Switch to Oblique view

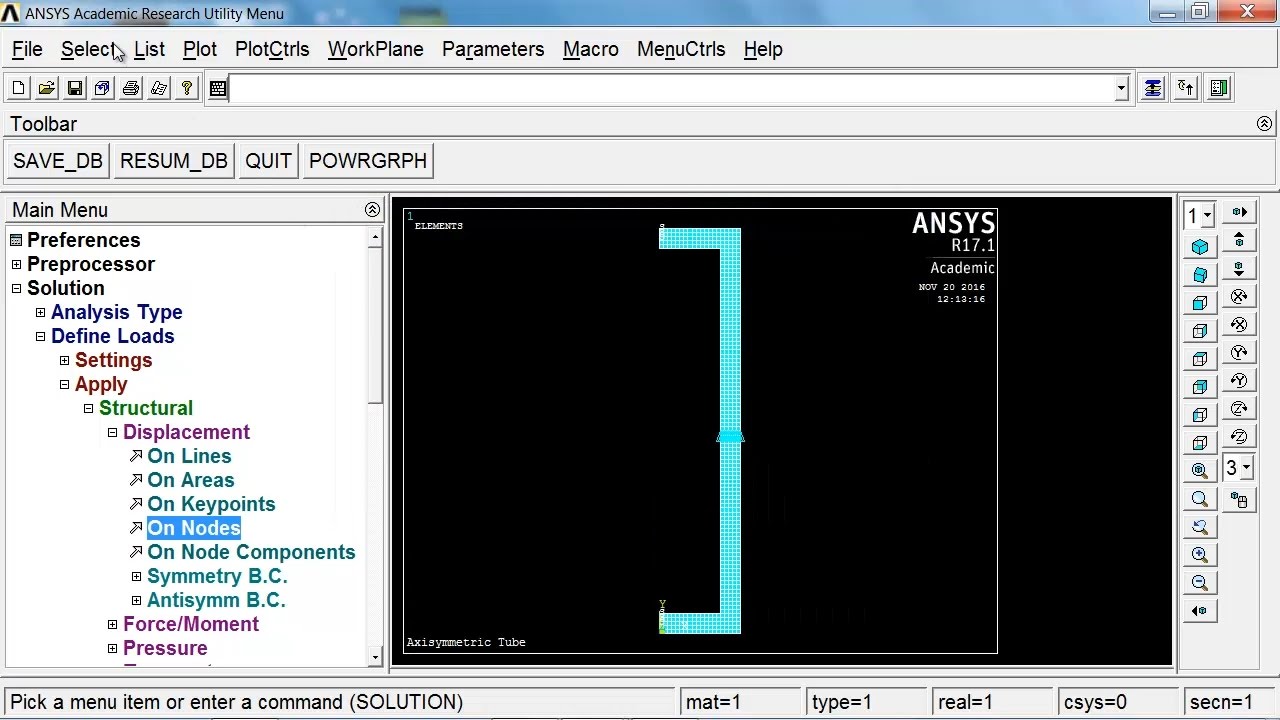point(1200,275)
